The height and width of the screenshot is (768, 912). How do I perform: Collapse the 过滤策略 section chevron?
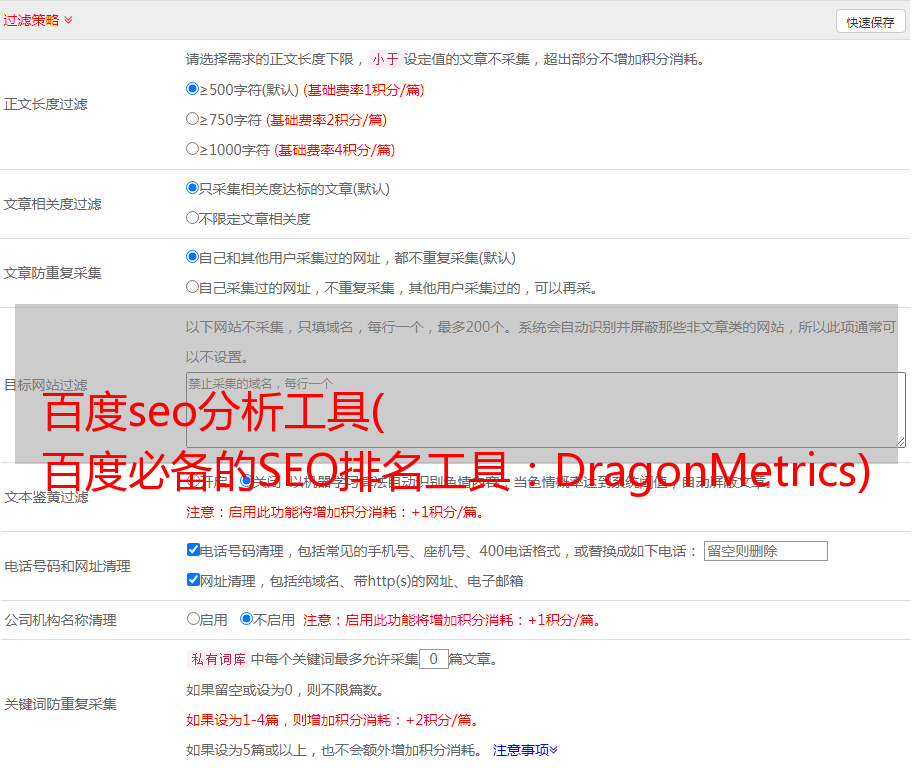(x=68, y=20)
